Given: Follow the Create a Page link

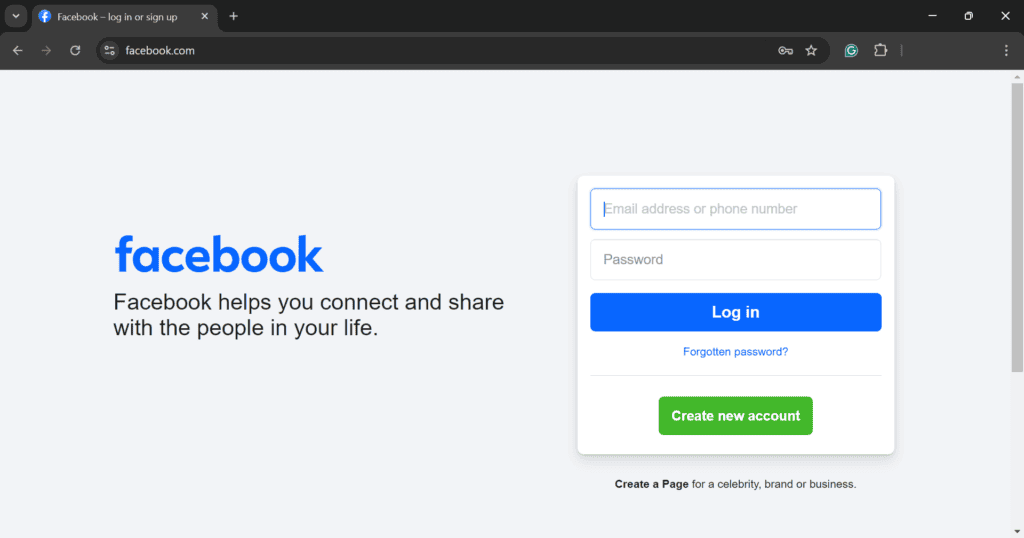Looking at the screenshot, I should 652,484.
